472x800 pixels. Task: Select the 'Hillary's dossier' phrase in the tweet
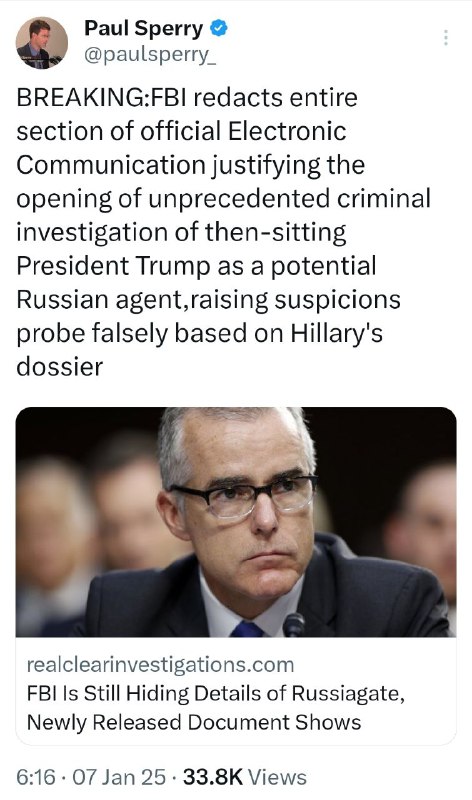(x=200, y=350)
